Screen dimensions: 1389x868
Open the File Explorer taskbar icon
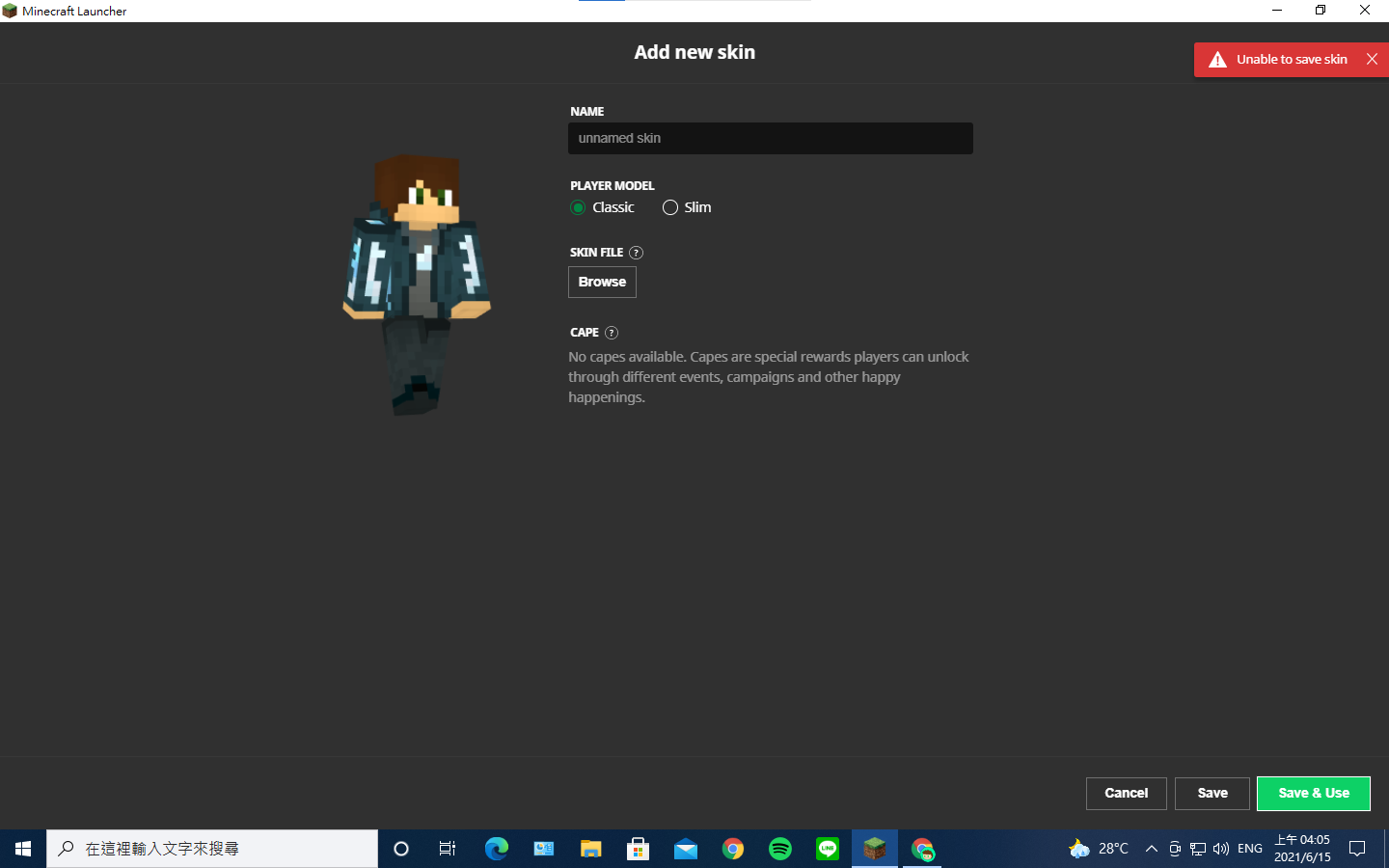click(x=590, y=849)
